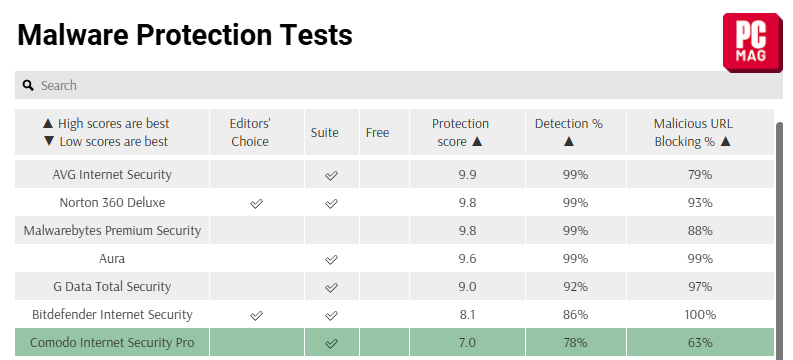Click AVG Internet Security Suite checkmark
Viewport: 793px width, 360px height.
pos(331,175)
